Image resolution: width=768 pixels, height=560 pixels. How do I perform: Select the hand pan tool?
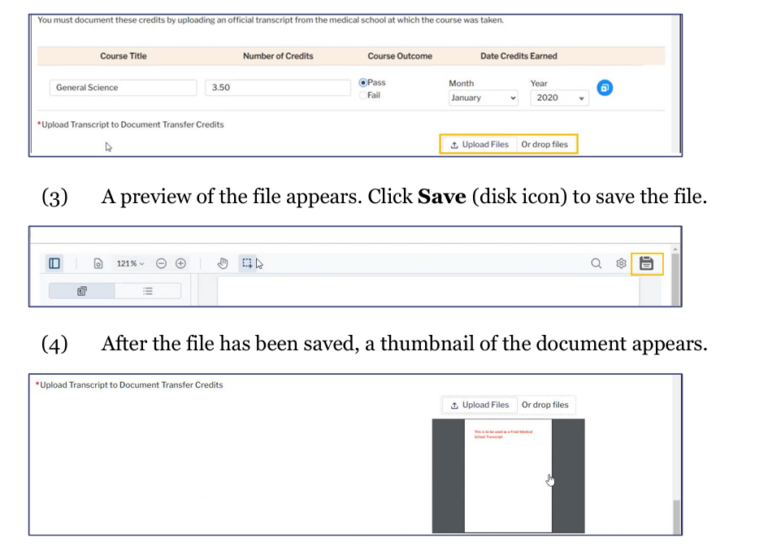point(223,264)
